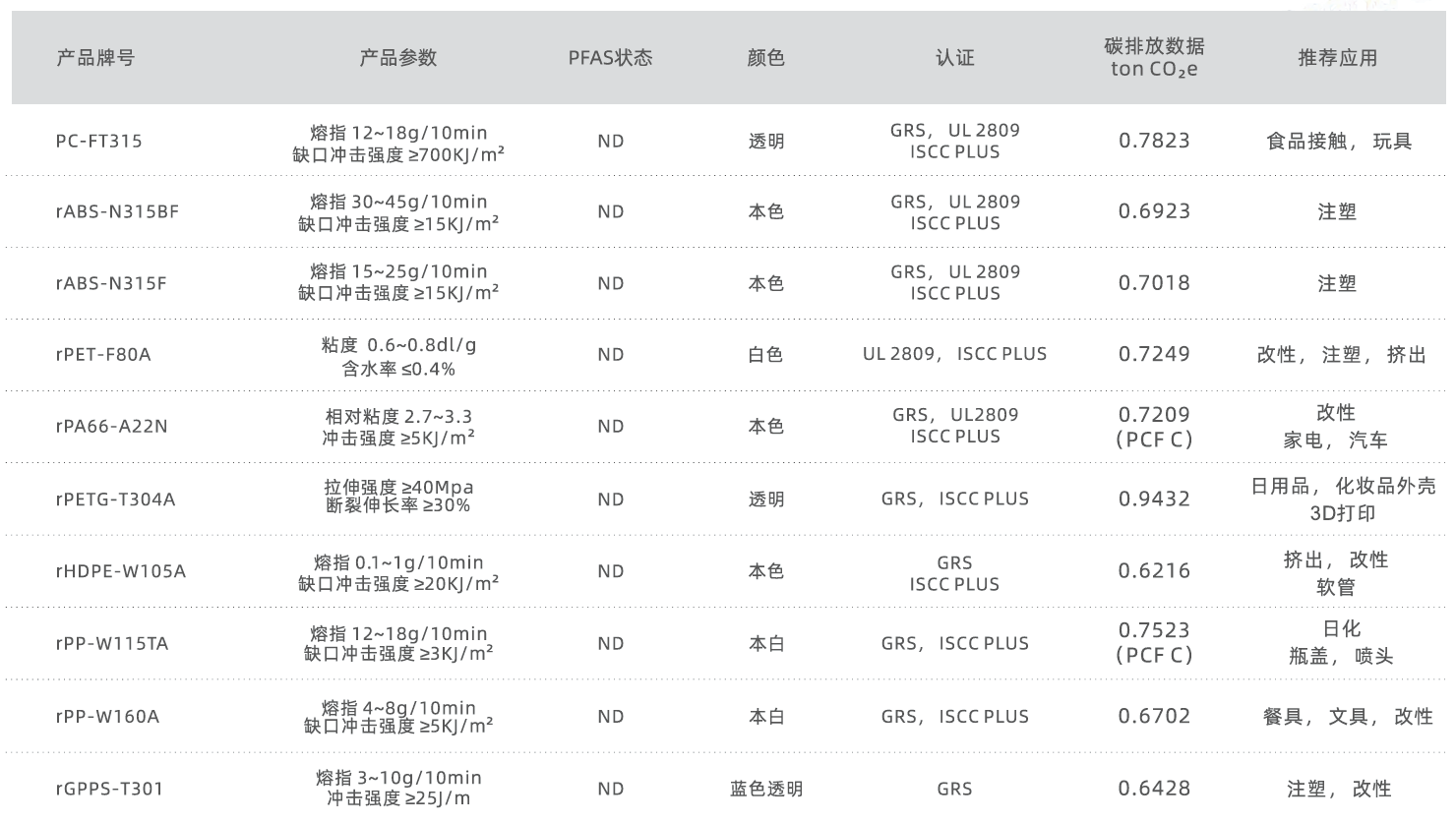Click carbon emission value 0.9432
The width and height of the screenshot is (1456, 823).
point(1154,499)
